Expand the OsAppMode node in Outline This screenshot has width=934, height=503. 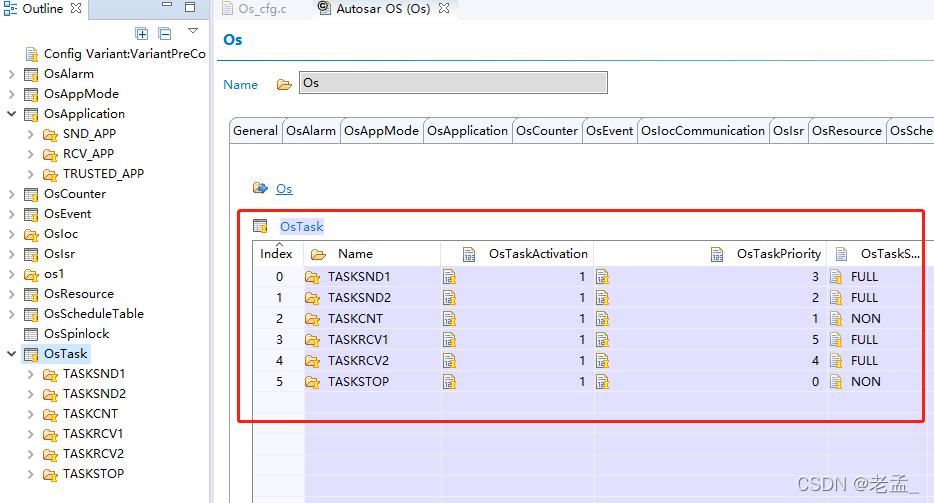11,94
